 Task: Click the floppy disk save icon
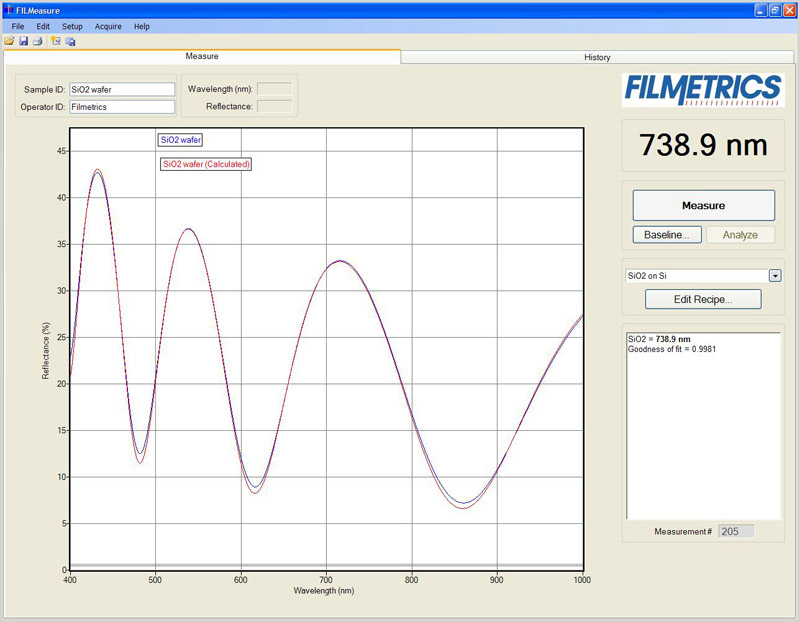coord(23,41)
